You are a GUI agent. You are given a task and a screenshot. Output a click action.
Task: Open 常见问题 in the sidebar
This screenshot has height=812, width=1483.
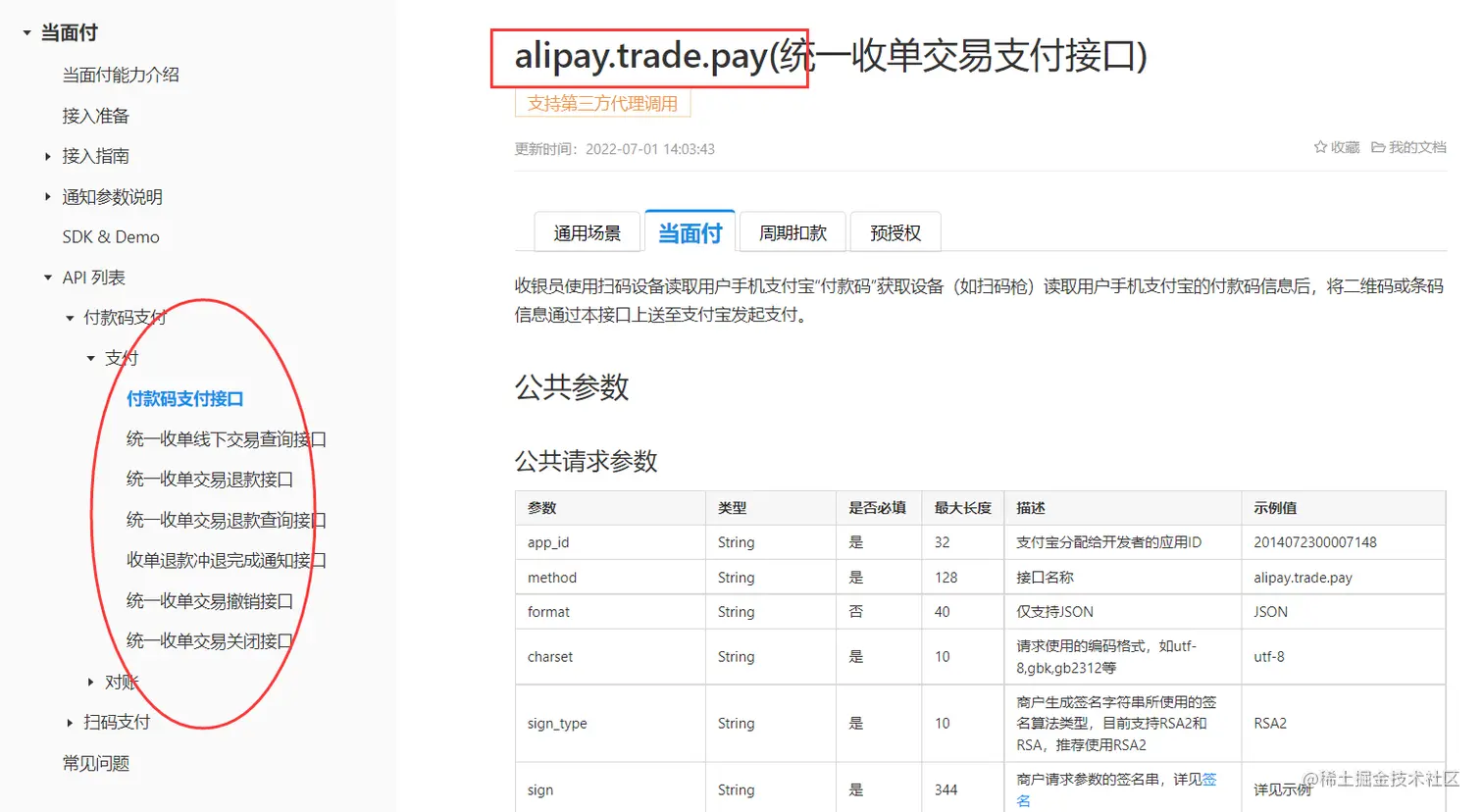[x=95, y=763]
